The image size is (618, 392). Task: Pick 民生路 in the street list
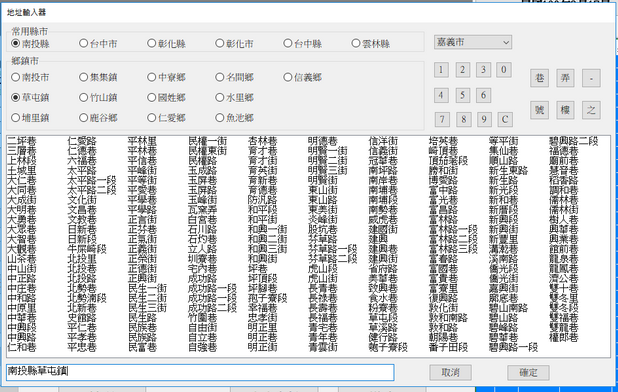coord(143,318)
